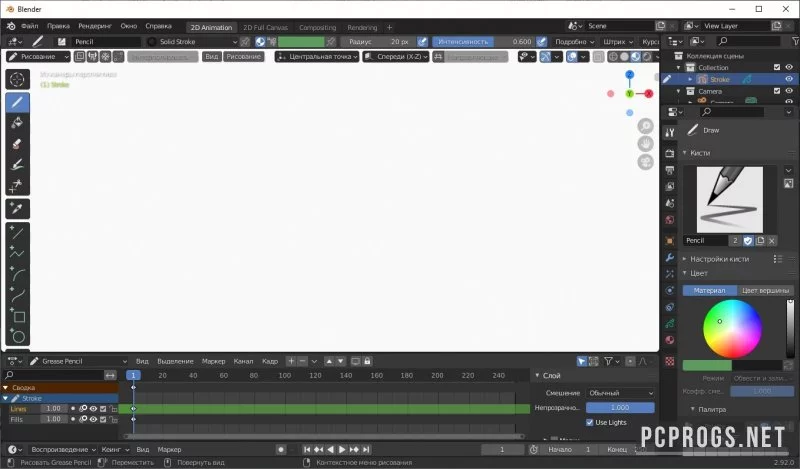Toggle Collection visibility eye
The height and width of the screenshot is (469, 800).
[789, 67]
